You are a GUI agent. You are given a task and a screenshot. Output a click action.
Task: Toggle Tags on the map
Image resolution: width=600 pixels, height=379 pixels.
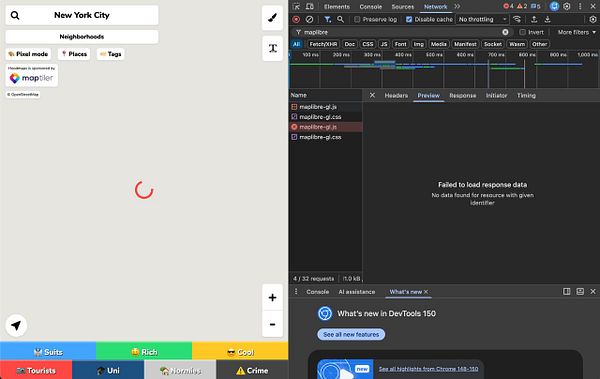point(111,54)
